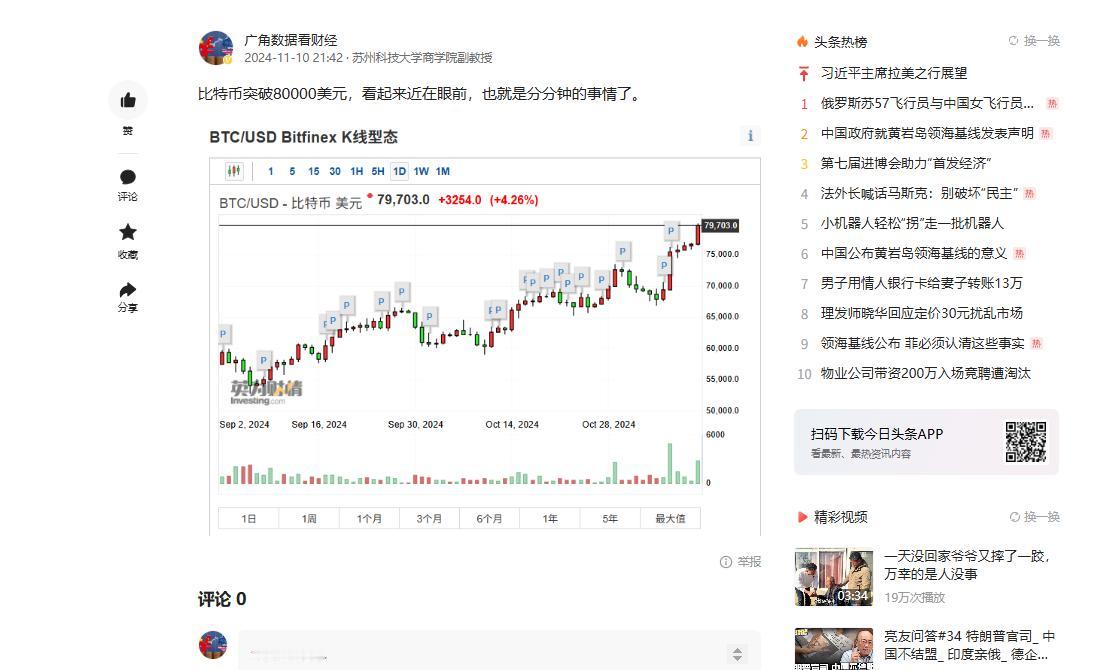The image size is (1094, 670).
Task: Click pattern marker P nearest the 79,703.0 line
Action: point(670,231)
